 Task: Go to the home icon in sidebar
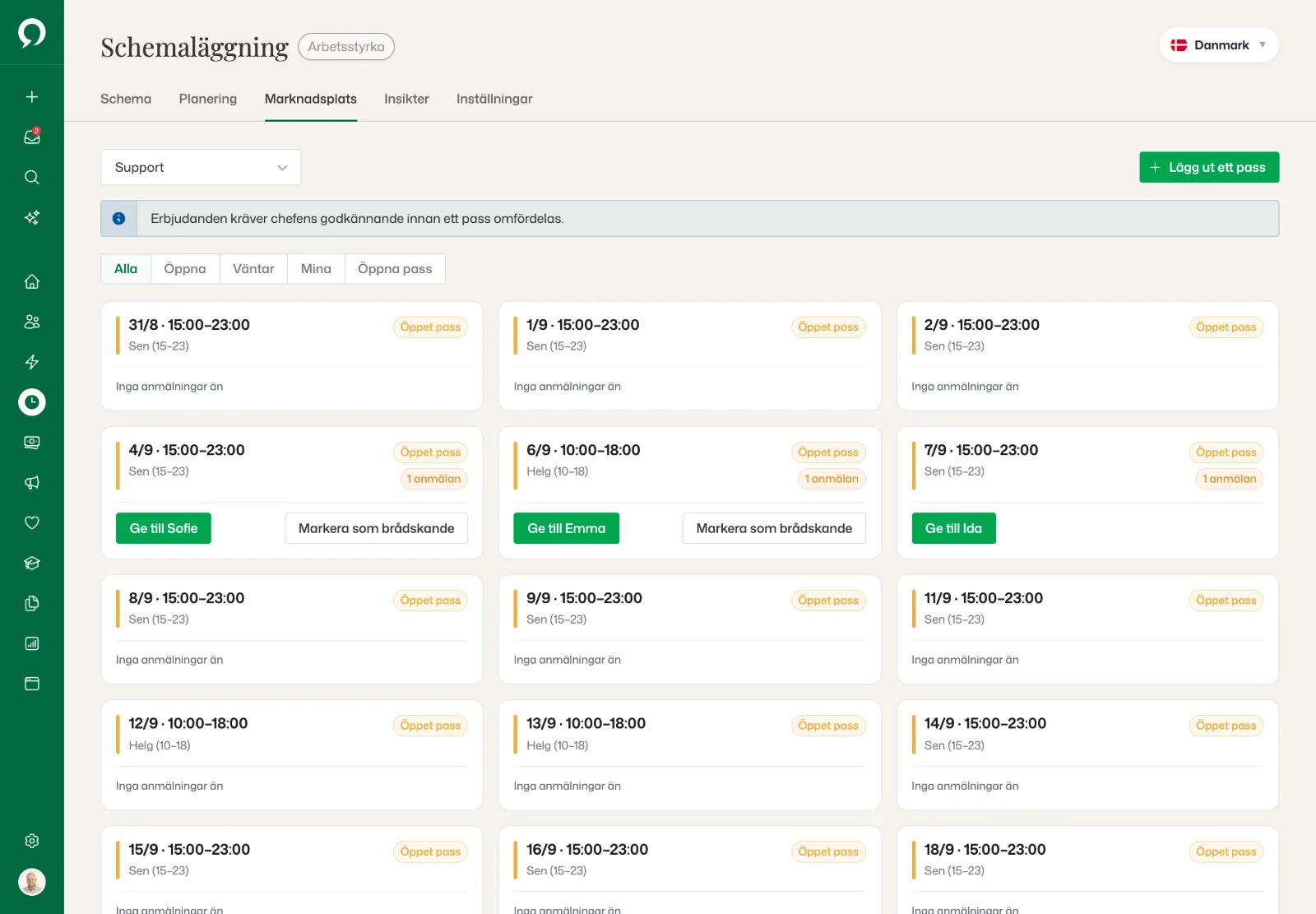coord(32,281)
